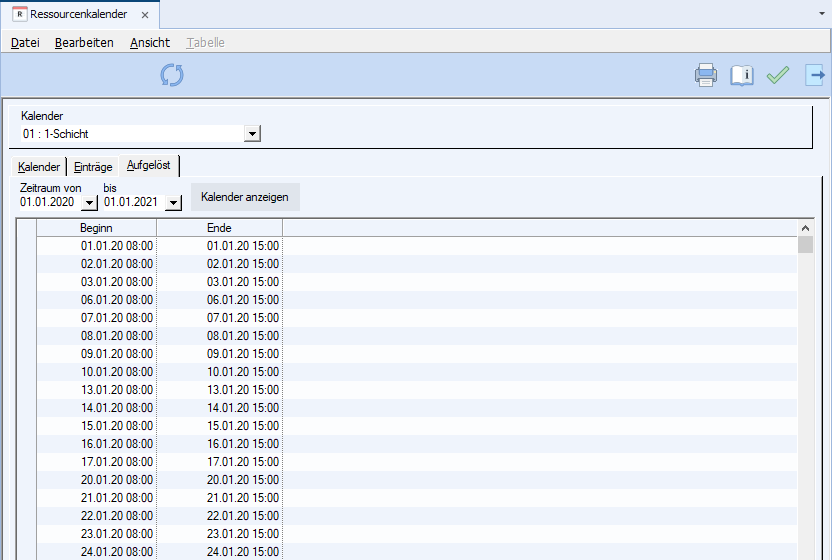Open the Ansicht menu
Image resolution: width=832 pixels, height=560 pixels.
(x=150, y=43)
